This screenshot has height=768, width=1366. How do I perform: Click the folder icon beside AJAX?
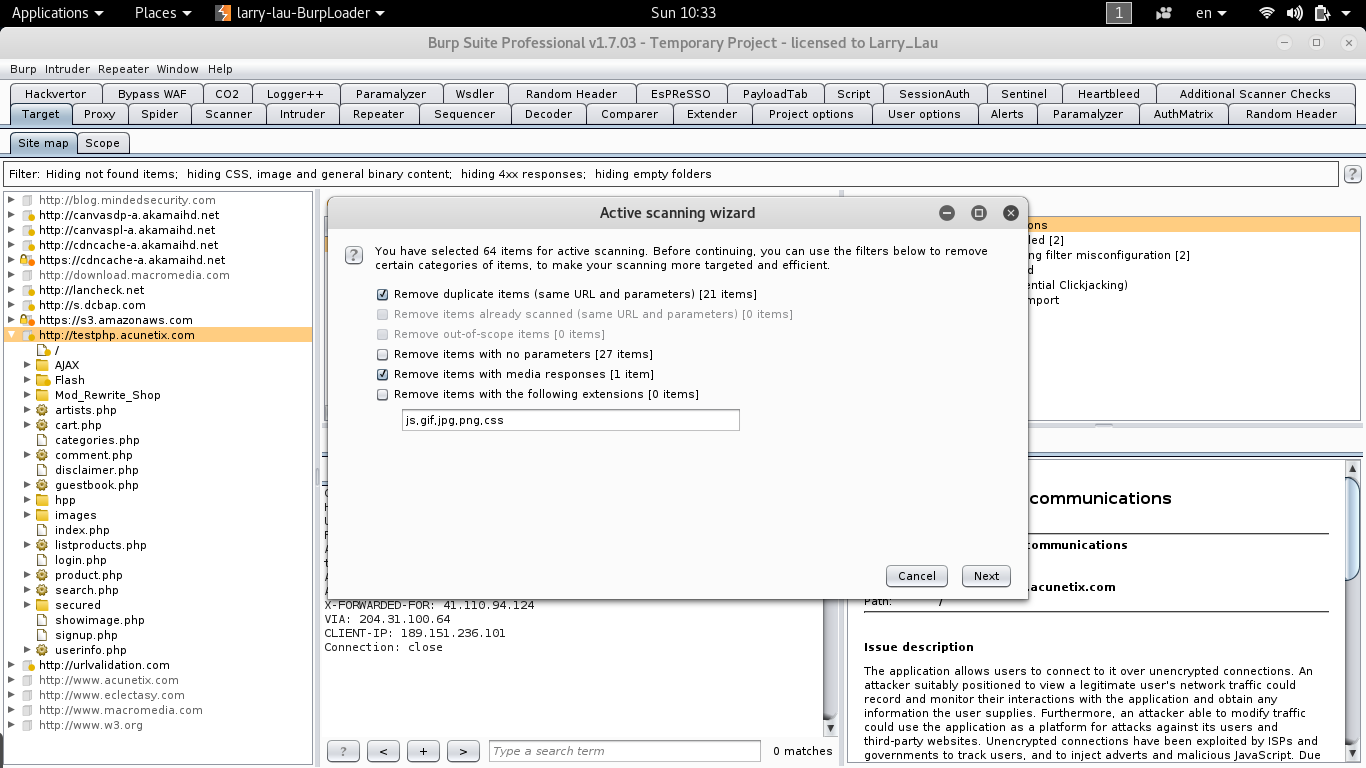pos(43,365)
